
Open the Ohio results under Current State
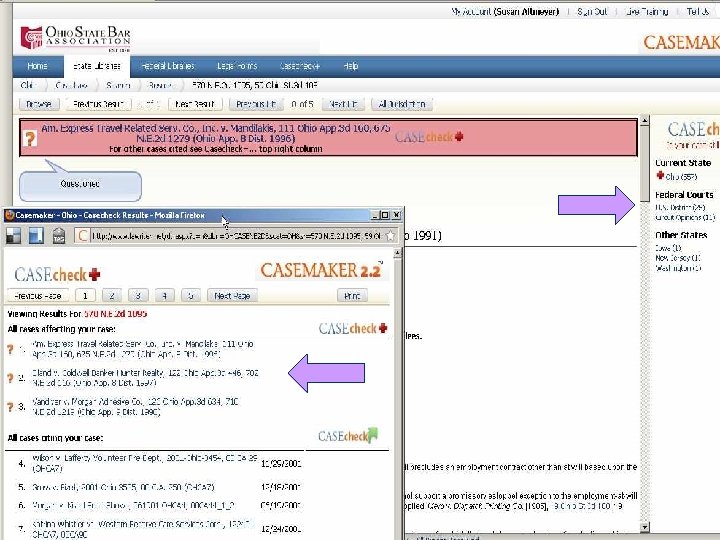click(x=681, y=177)
